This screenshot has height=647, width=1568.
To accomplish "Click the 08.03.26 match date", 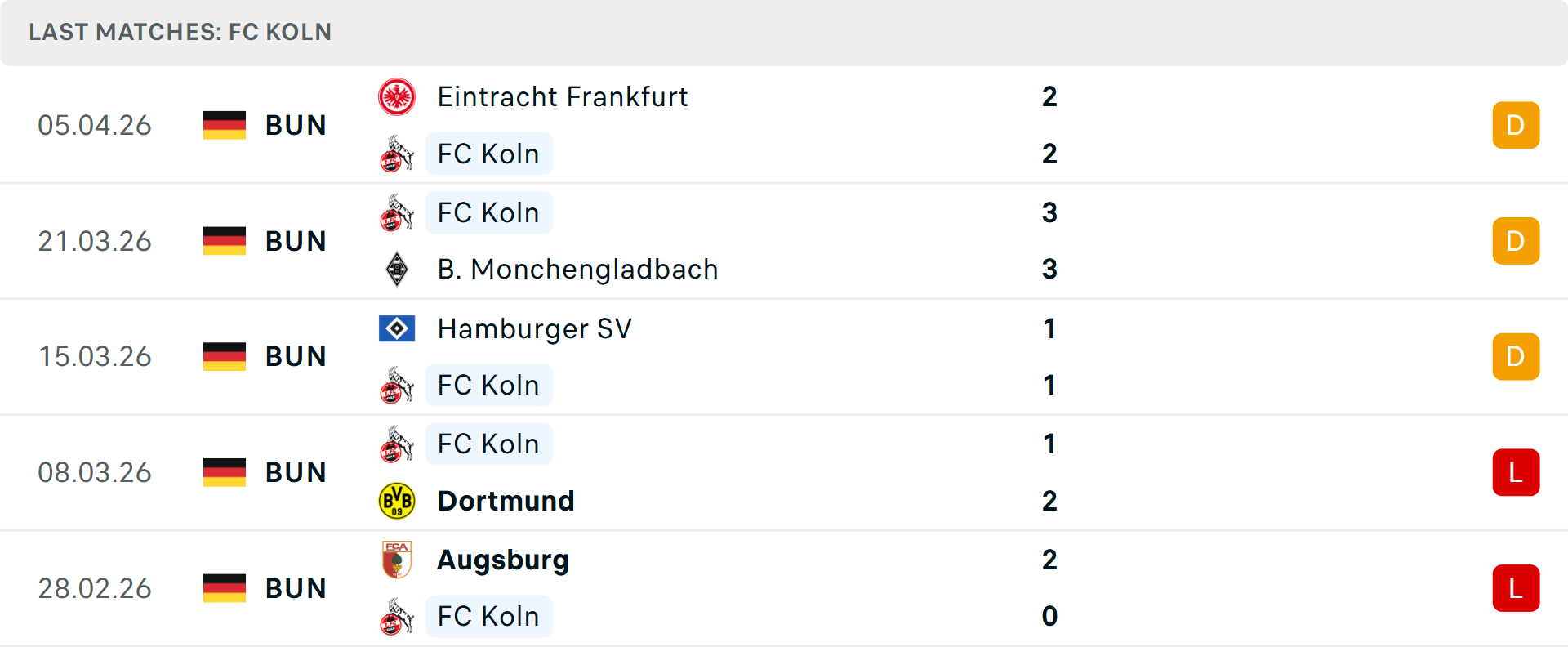I will point(95,472).
